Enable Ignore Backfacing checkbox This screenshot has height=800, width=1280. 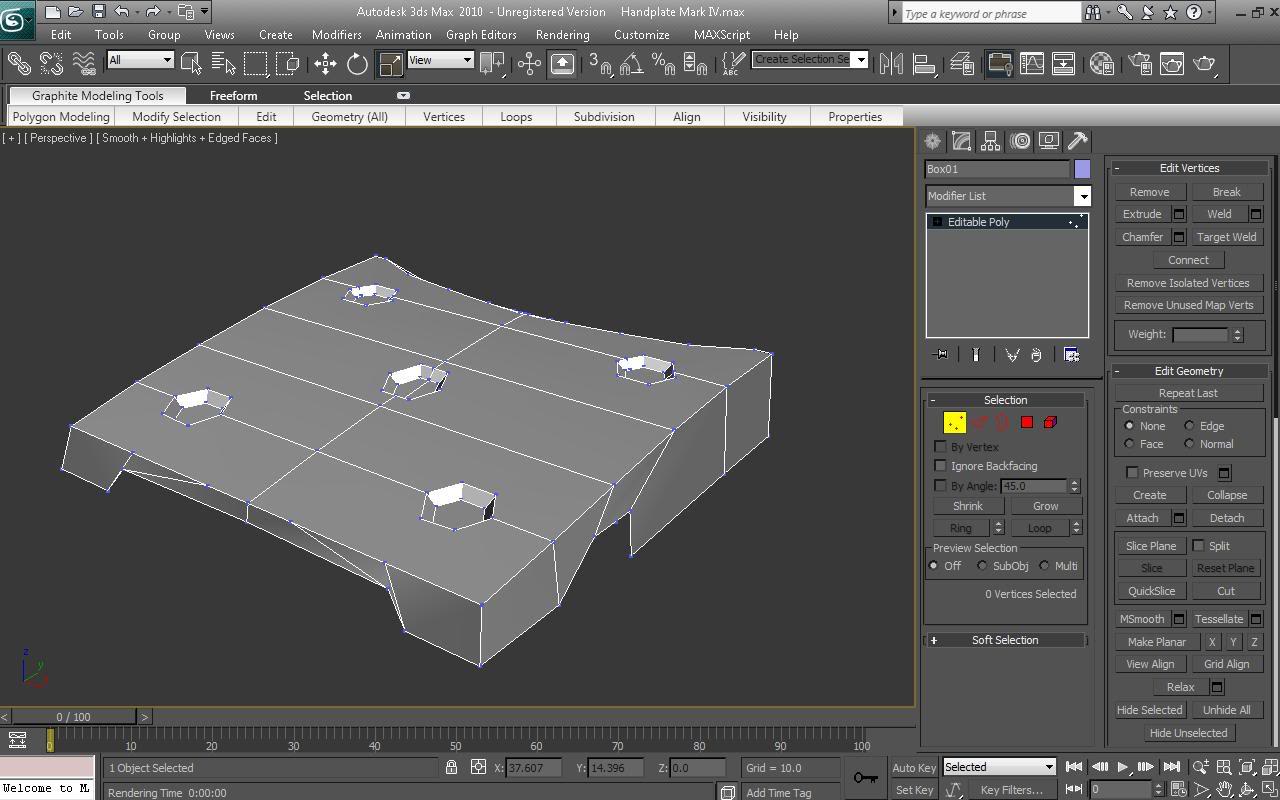pyautogui.click(x=940, y=466)
